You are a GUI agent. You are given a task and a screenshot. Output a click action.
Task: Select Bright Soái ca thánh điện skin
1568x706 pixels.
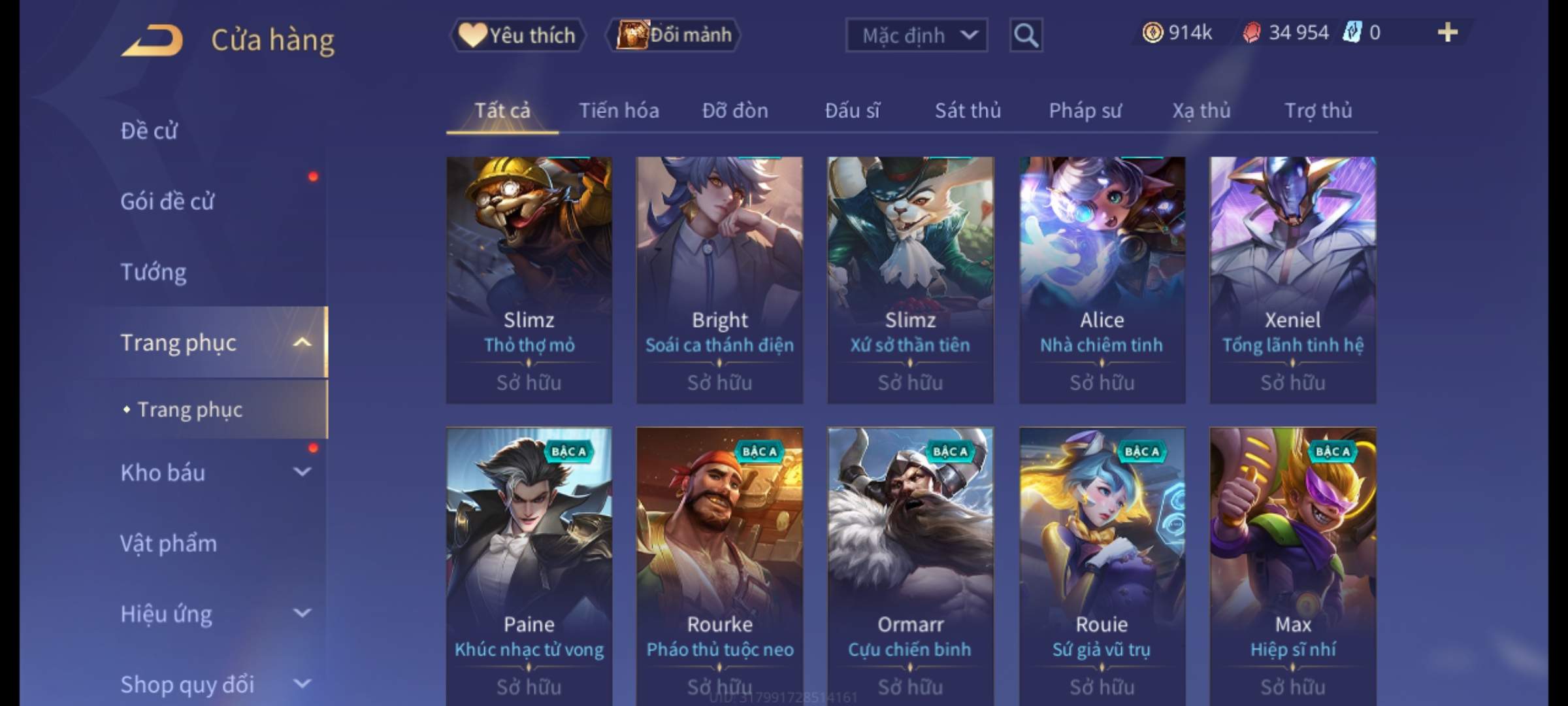[x=719, y=280]
